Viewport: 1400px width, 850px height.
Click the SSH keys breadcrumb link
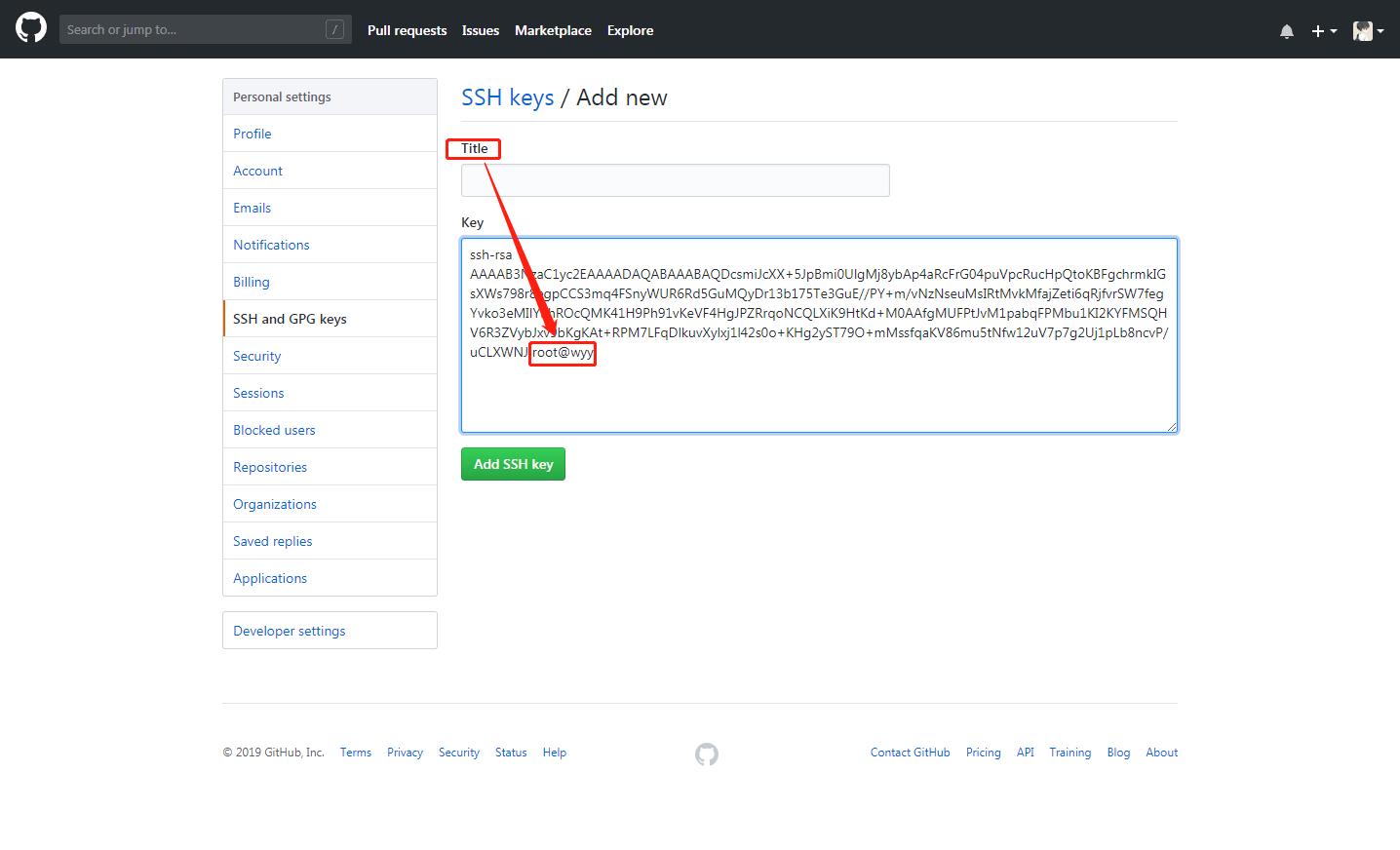click(507, 97)
